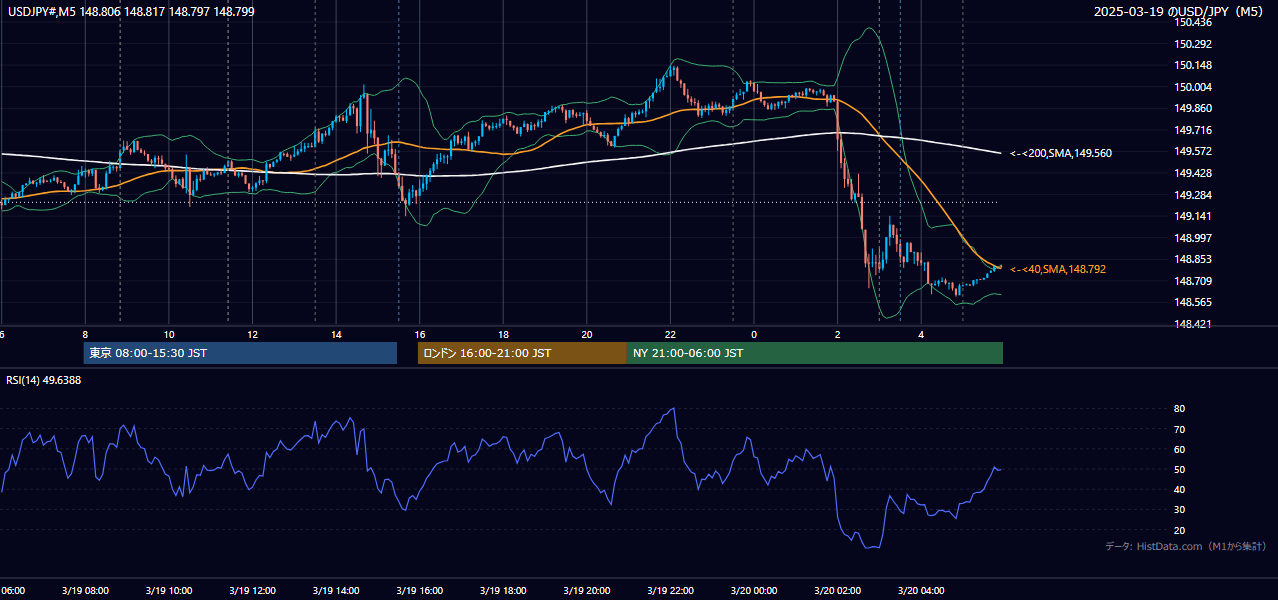The width and height of the screenshot is (1278, 600).
Task: Click the 3/20 04:00 date axis label
Action: click(920, 591)
